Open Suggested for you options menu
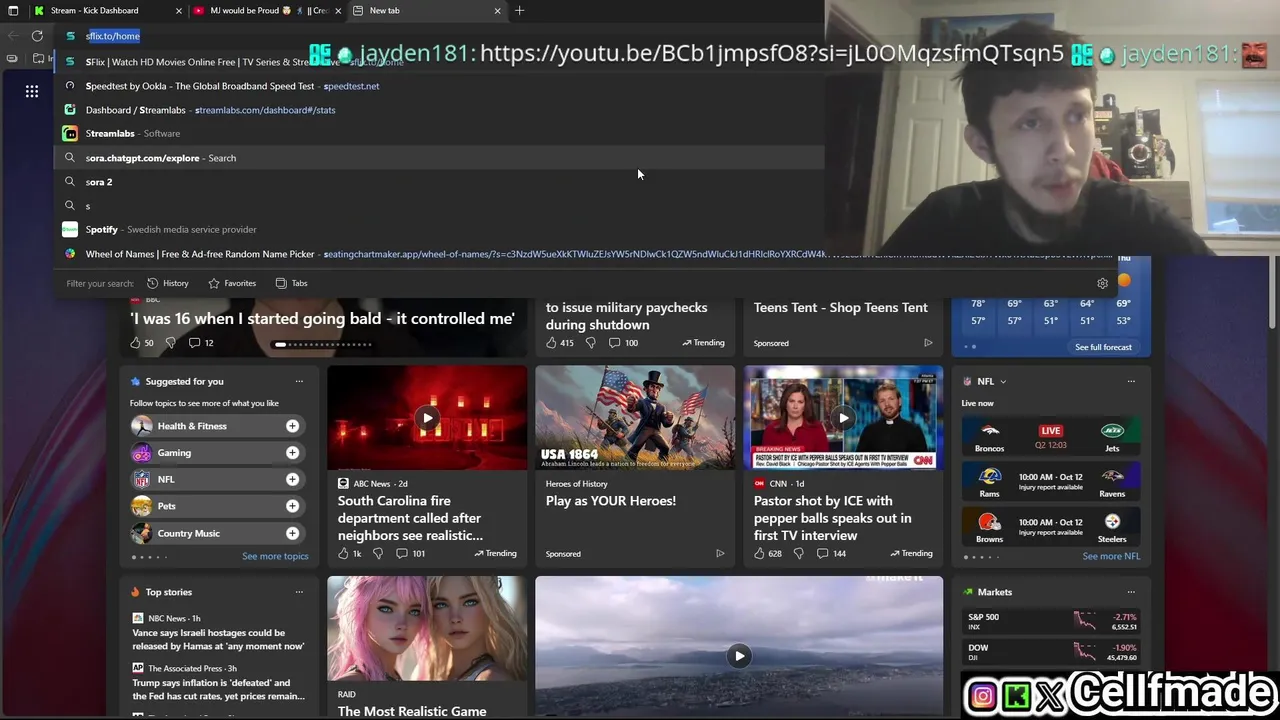 pos(299,381)
